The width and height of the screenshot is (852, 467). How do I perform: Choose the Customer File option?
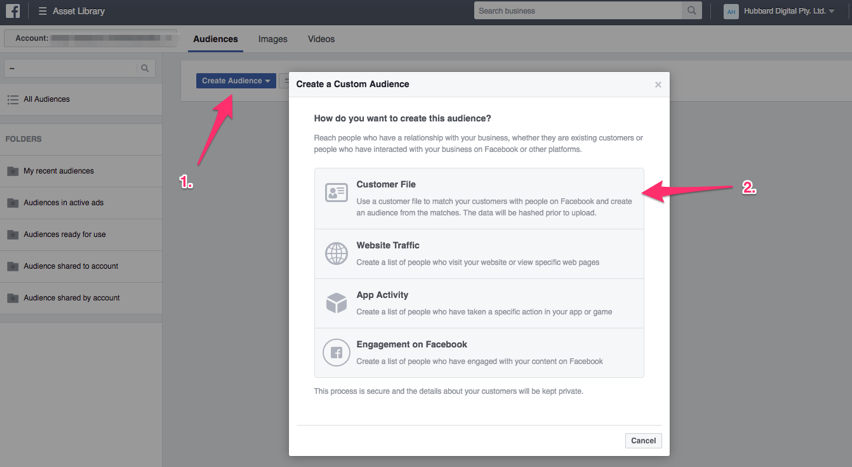[x=479, y=198]
